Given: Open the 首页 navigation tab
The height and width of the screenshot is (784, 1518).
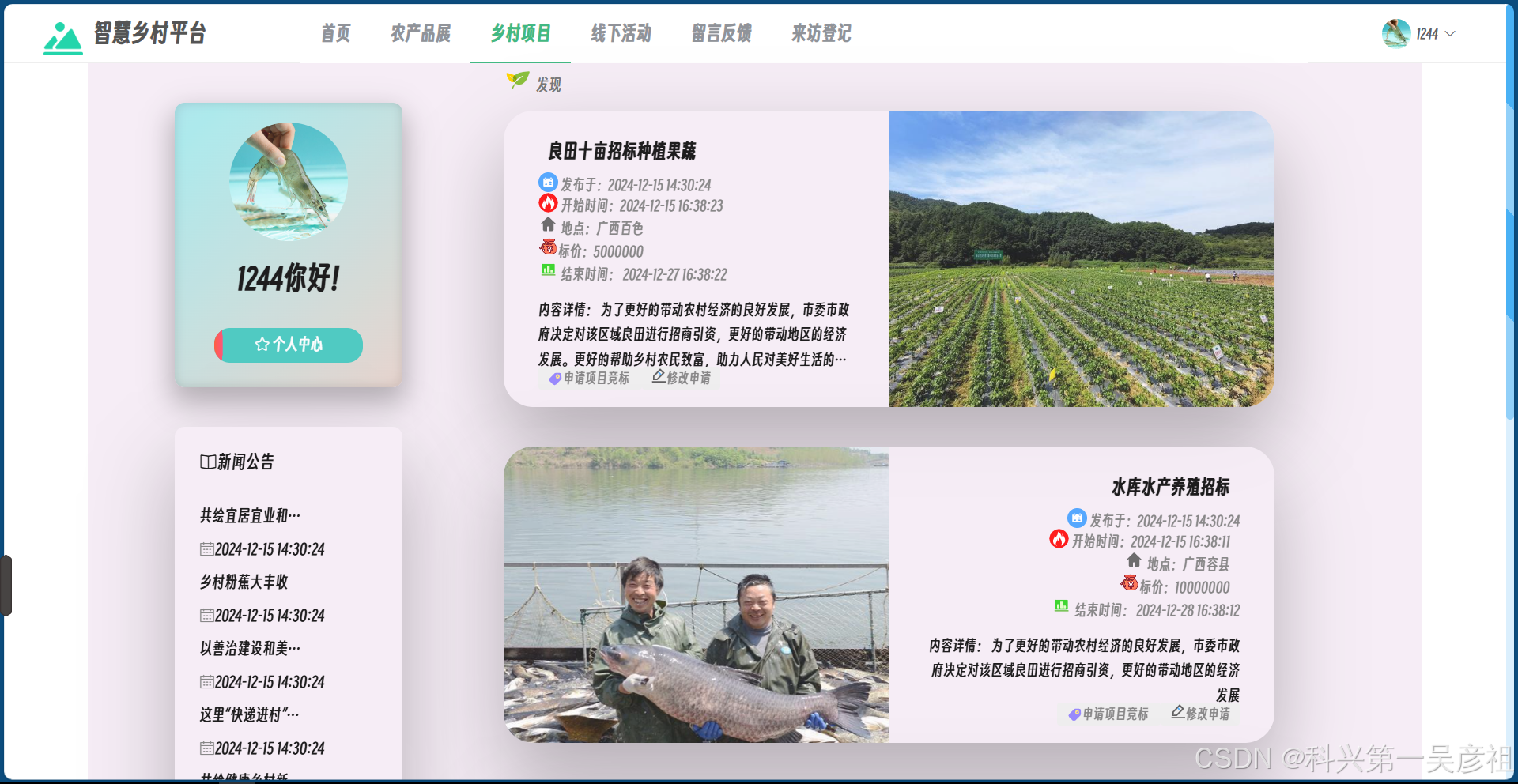Looking at the screenshot, I should coord(335,33).
